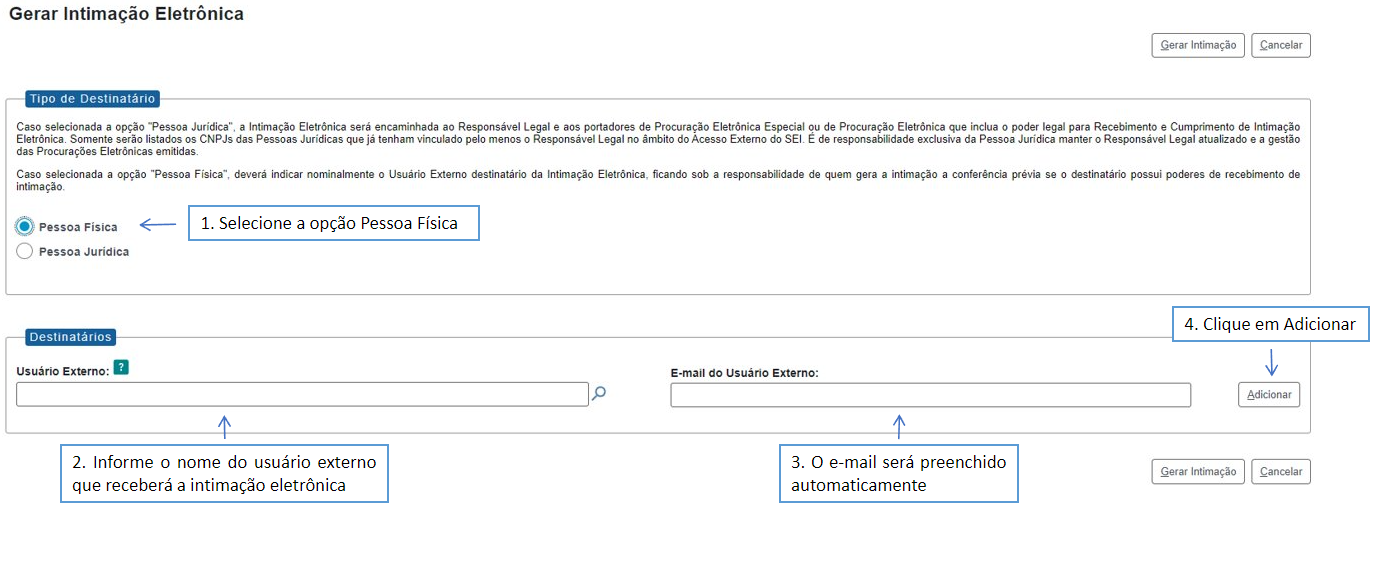The width and height of the screenshot is (1385, 584).
Task: Click the Pessoa Física option label text
Action: coord(78,227)
